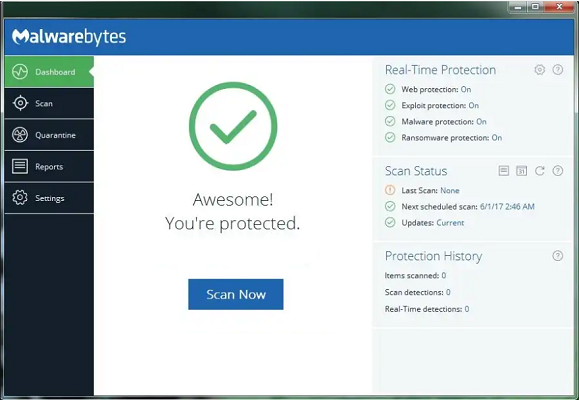Open scan reports icon in Scan Status
The width and height of the screenshot is (579, 400).
(x=504, y=171)
